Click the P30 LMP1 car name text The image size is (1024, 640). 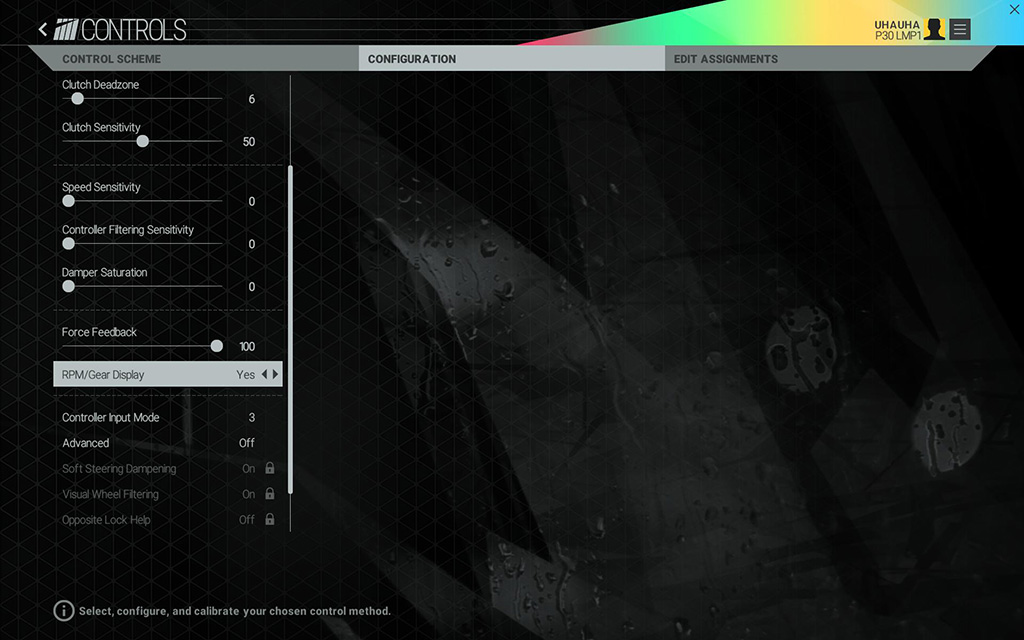(897, 36)
